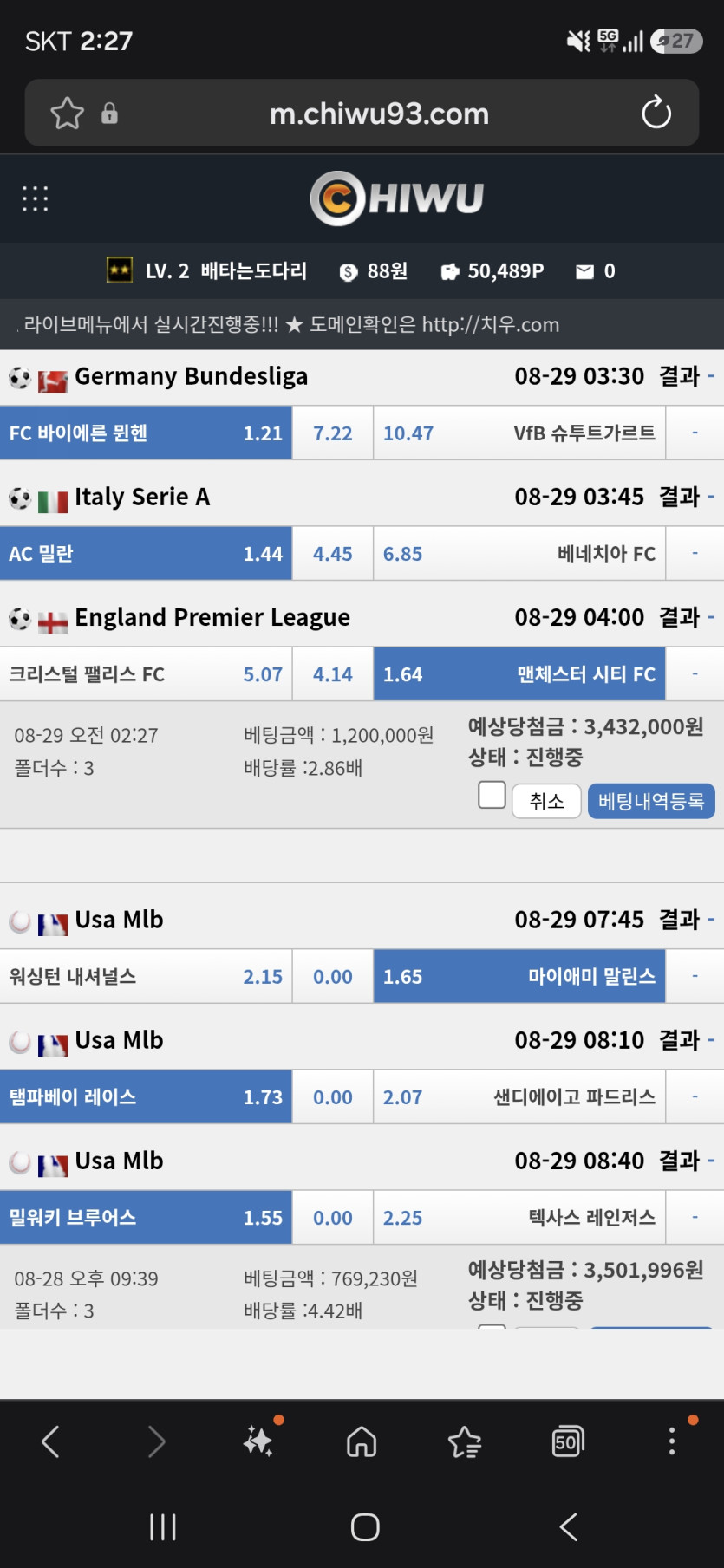Open the dotted grid menu icon
The image size is (724, 1568).
coord(35,198)
